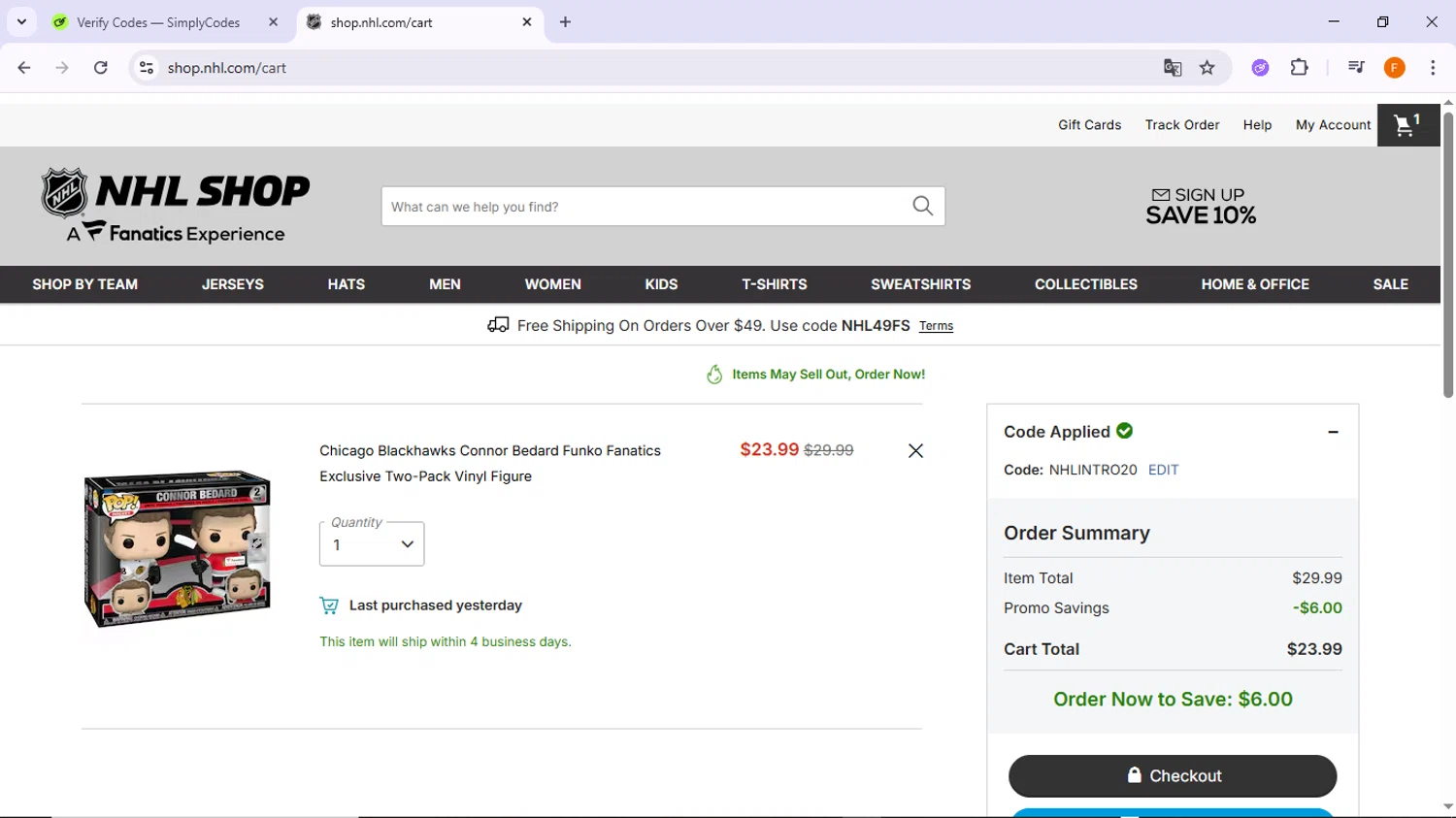Screen dimensions: 1456x818
Task: Edit the applied promo code
Action: point(1163,470)
